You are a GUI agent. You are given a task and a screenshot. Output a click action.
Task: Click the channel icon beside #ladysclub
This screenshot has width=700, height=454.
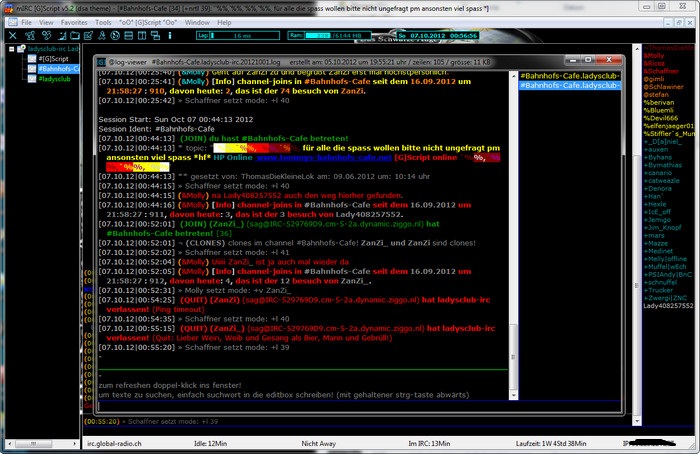(32, 79)
